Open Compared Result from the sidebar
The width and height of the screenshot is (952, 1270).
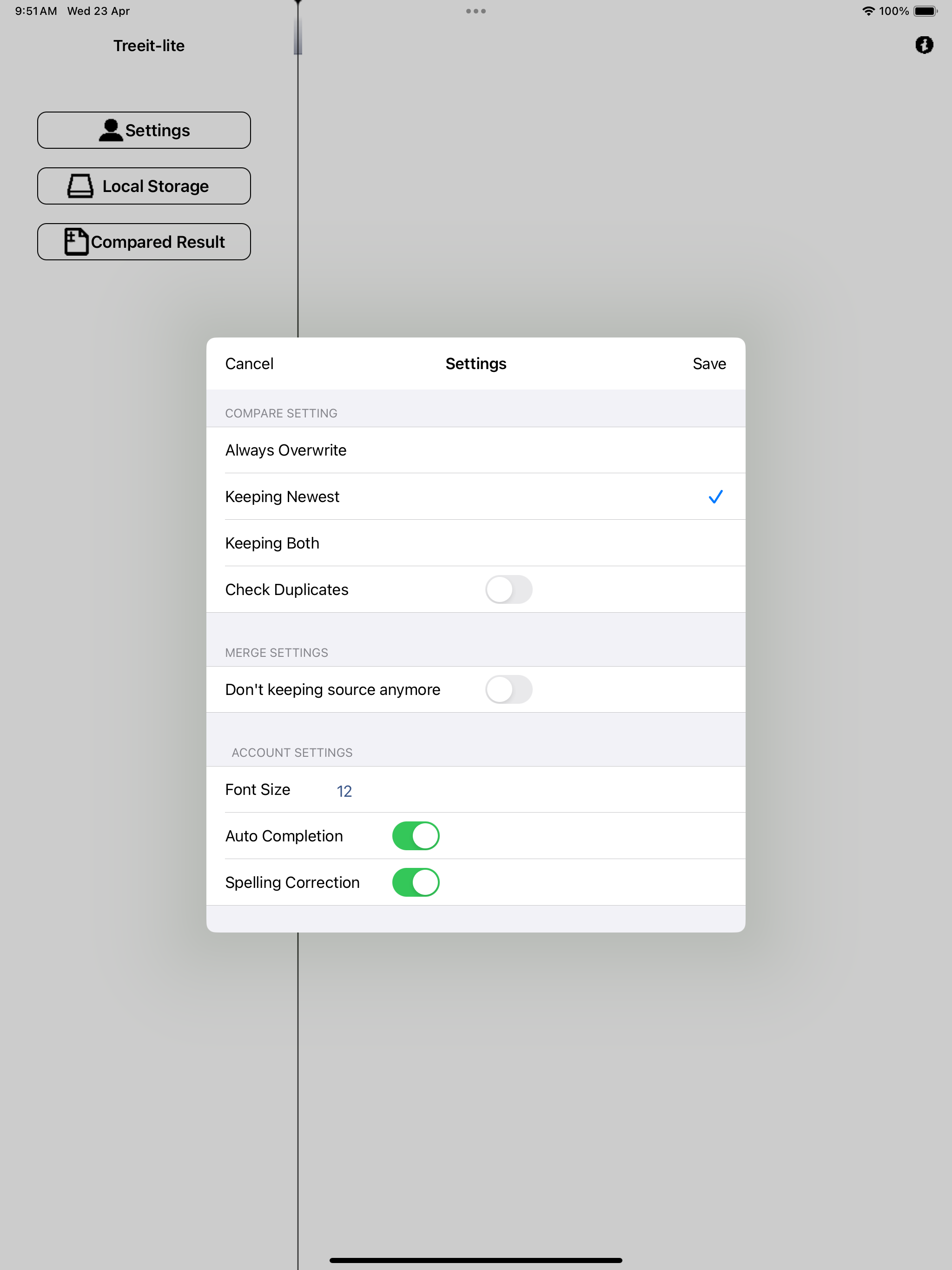tap(144, 242)
